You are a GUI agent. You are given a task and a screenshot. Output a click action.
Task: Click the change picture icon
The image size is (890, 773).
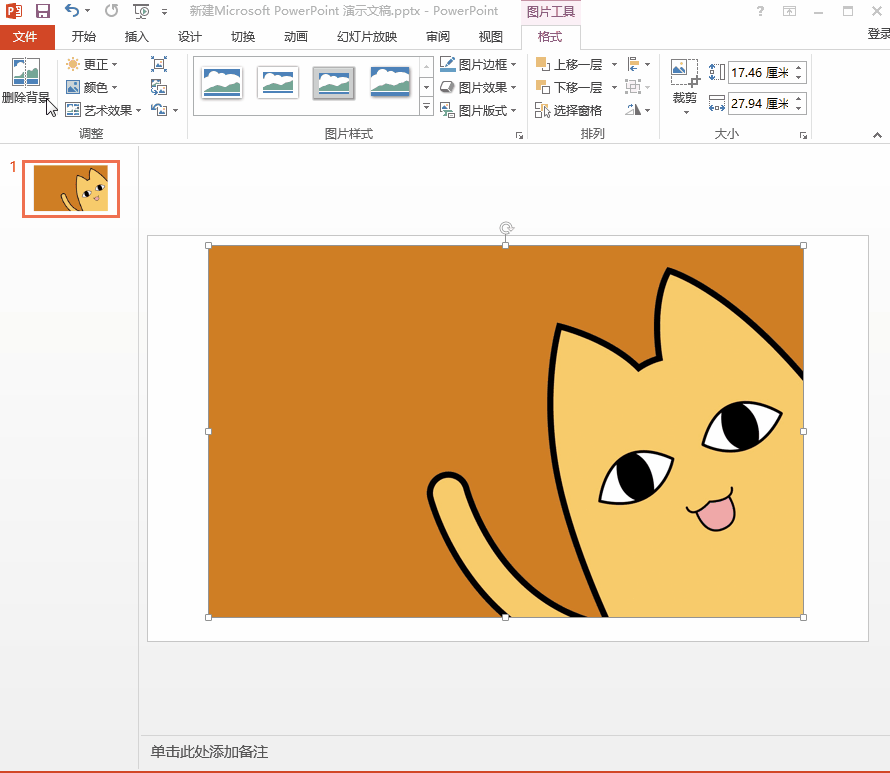159,87
